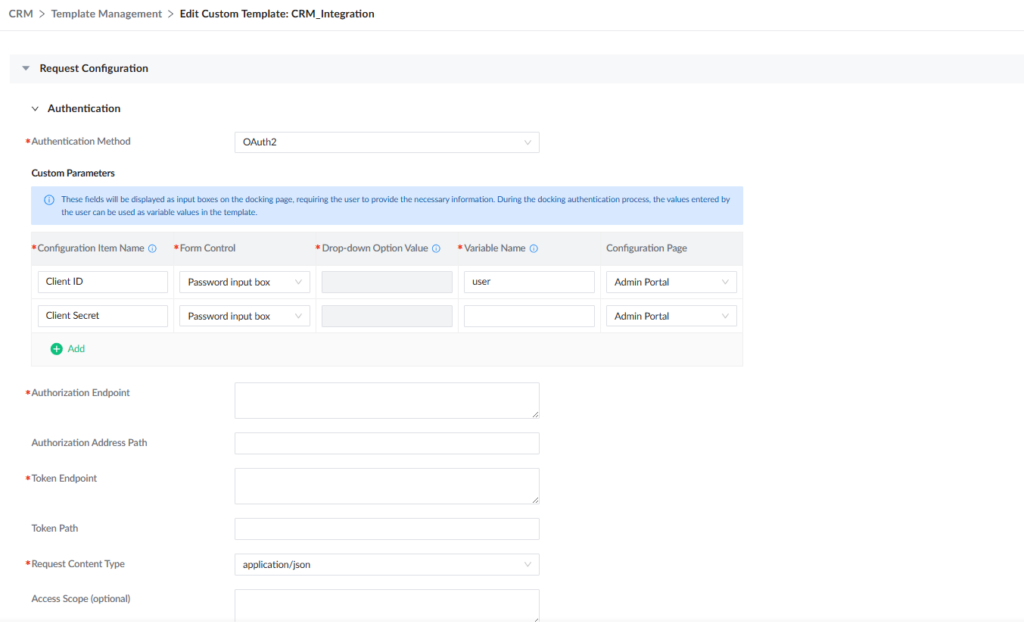Screen dimensions: 1024x624
Task: Click the Client Secret configuration item name field
Action: tap(103, 316)
